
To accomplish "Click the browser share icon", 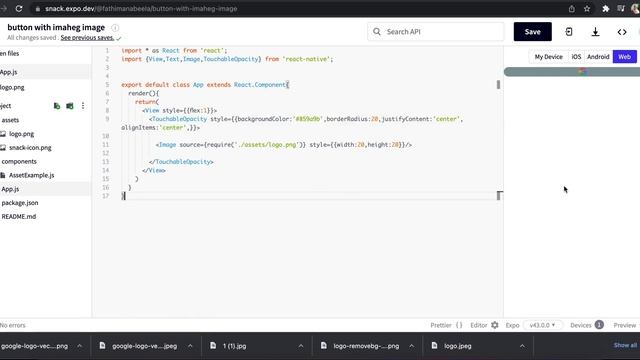I will (x=572, y=9).
